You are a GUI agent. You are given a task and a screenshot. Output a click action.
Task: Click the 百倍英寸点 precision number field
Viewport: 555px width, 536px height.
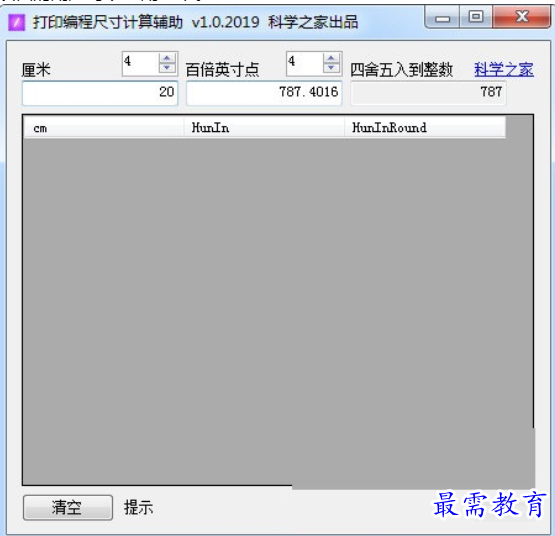point(305,63)
